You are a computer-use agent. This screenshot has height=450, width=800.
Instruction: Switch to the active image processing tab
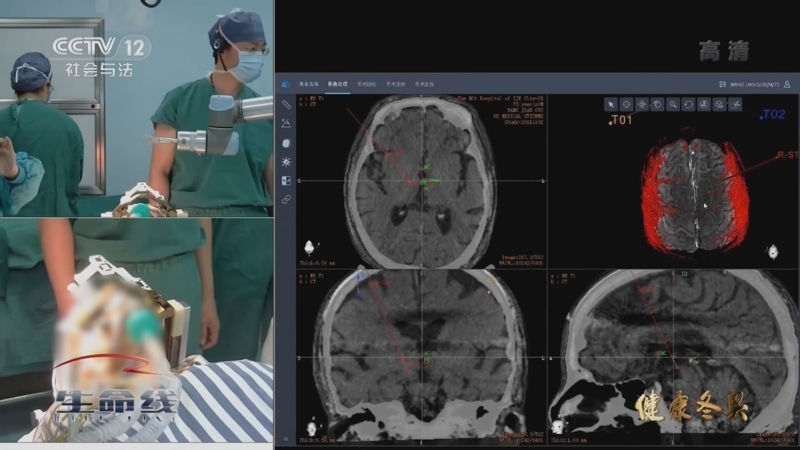(x=337, y=84)
